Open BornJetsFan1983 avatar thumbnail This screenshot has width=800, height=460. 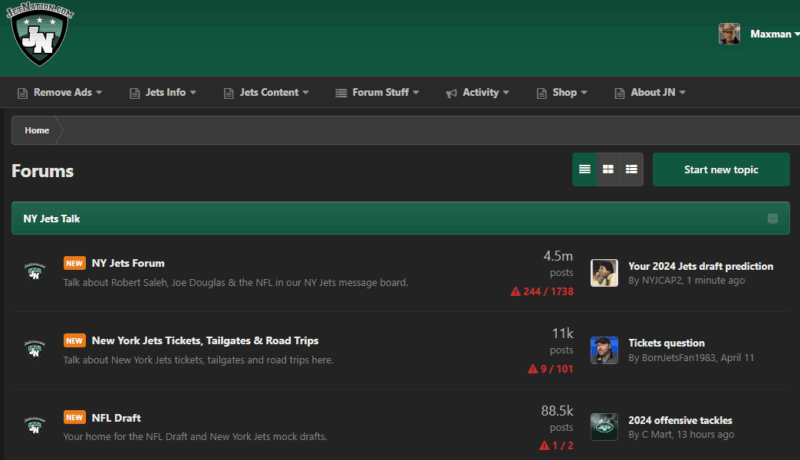(604, 350)
